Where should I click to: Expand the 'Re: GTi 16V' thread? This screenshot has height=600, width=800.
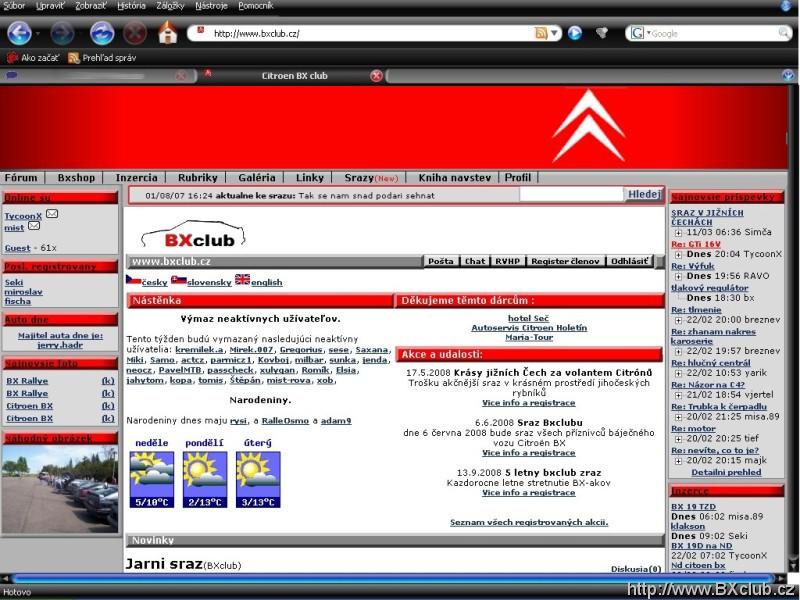(x=678, y=255)
